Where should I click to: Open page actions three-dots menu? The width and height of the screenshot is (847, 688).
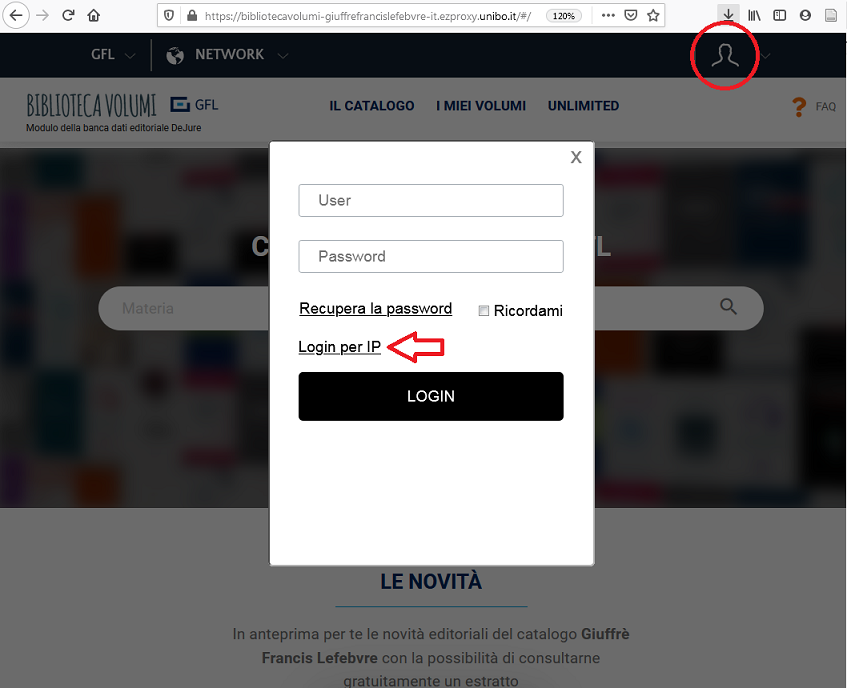coord(608,16)
